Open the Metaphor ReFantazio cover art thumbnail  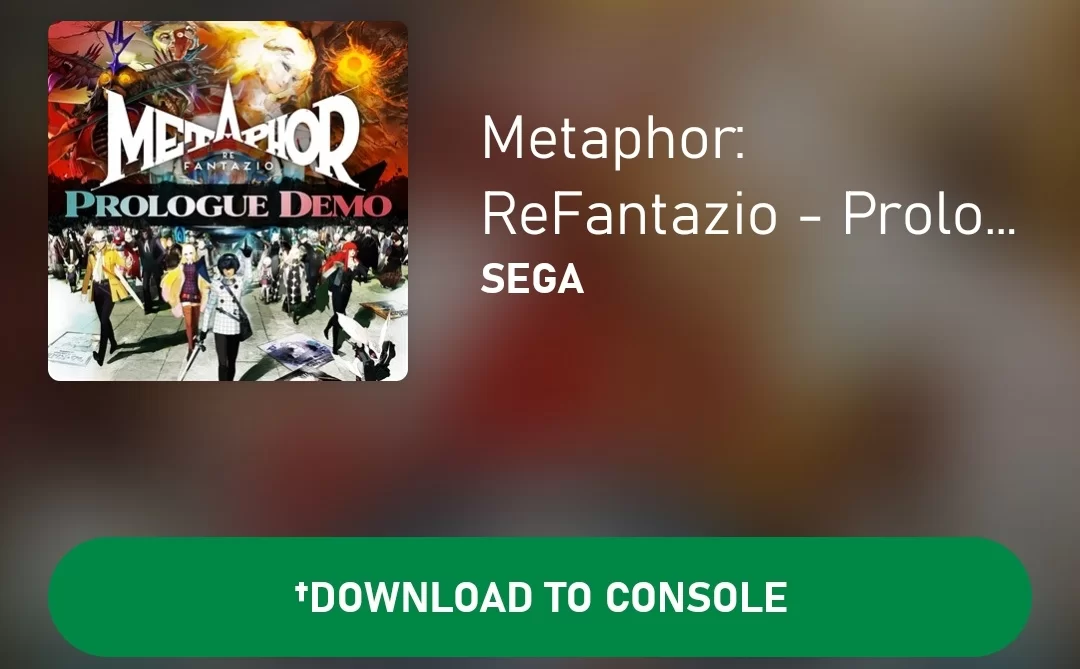pos(228,200)
